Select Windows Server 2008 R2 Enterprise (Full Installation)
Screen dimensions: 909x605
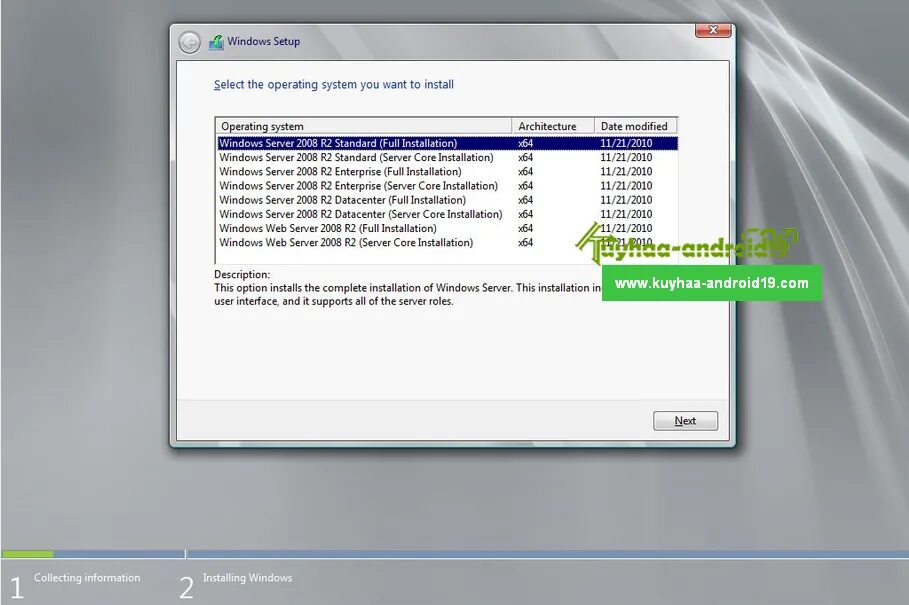[x=447, y=172]
